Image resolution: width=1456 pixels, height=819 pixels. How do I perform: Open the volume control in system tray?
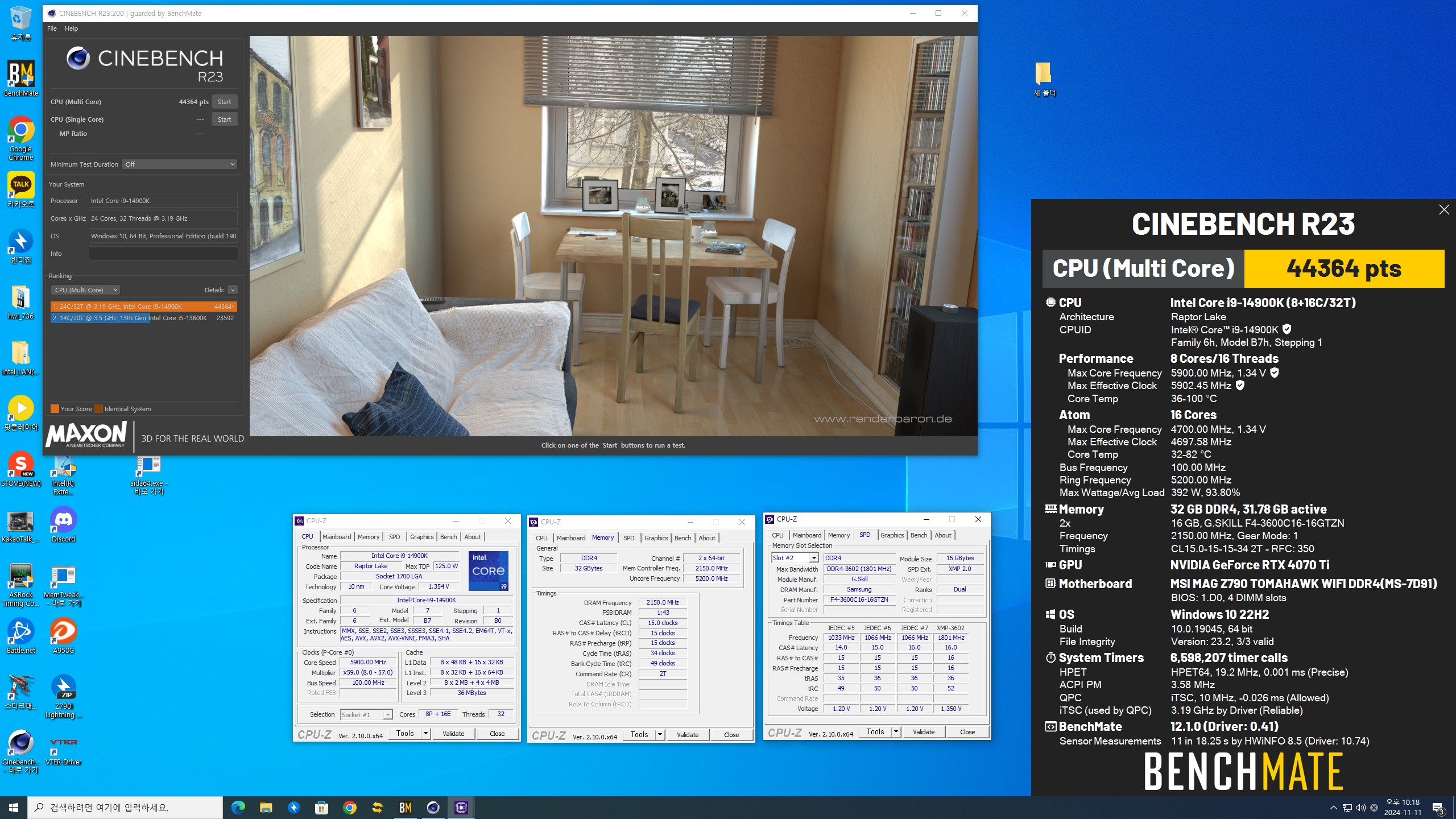coord(1360,808)
